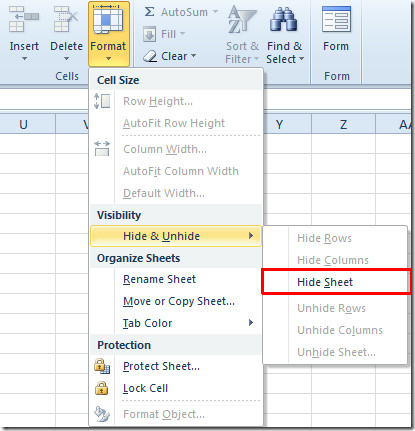Click the Format cells icon in ribbon
The image size is (415, 431).
click(x=108, y=19)
